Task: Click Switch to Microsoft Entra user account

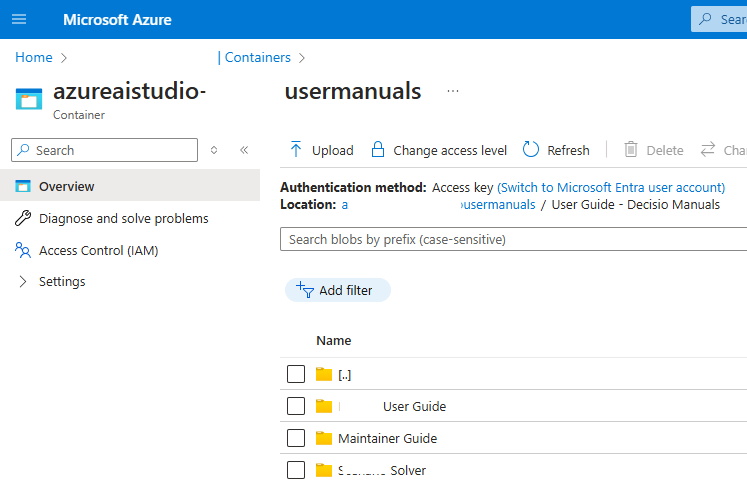Action: pos(611,187)
